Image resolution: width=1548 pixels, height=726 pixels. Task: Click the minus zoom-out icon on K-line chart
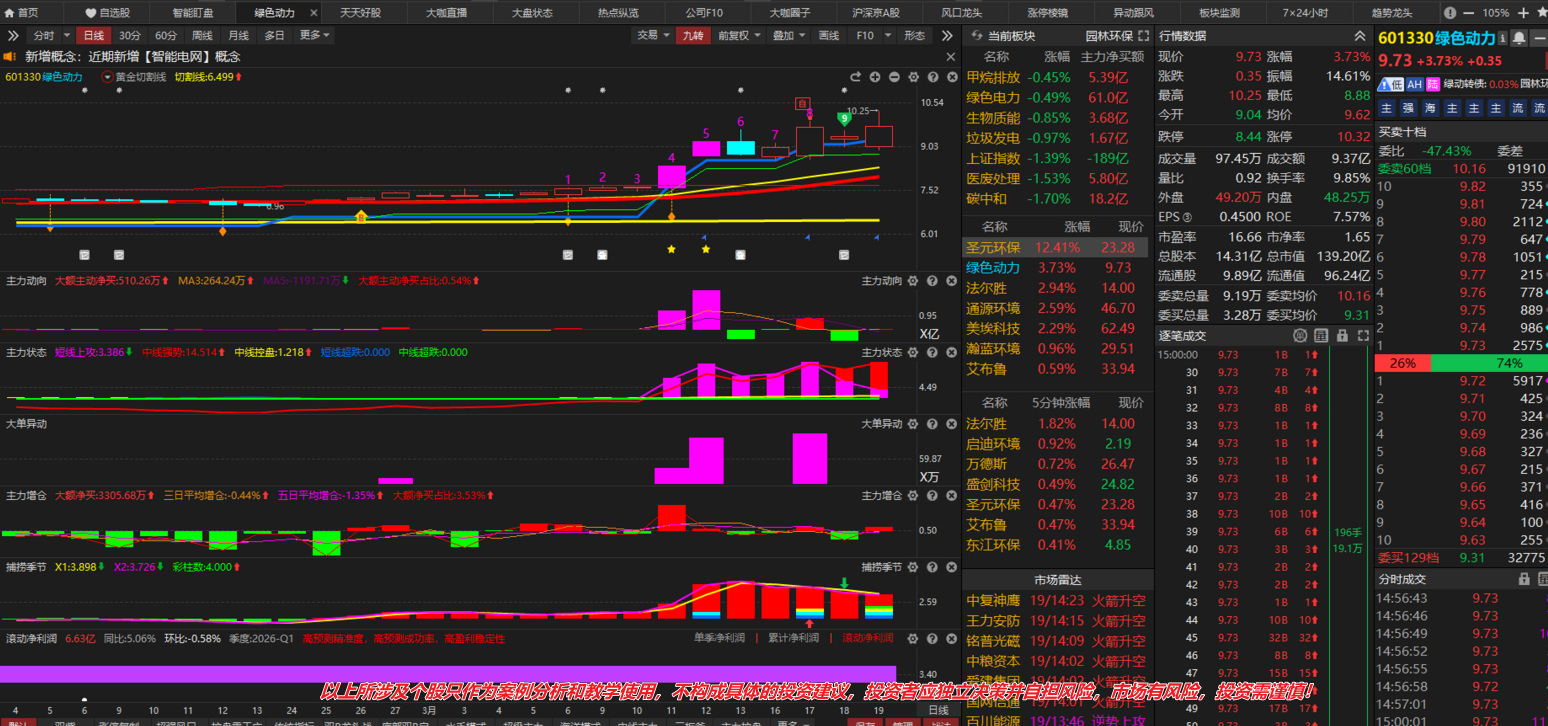click(x=894, y=77)
